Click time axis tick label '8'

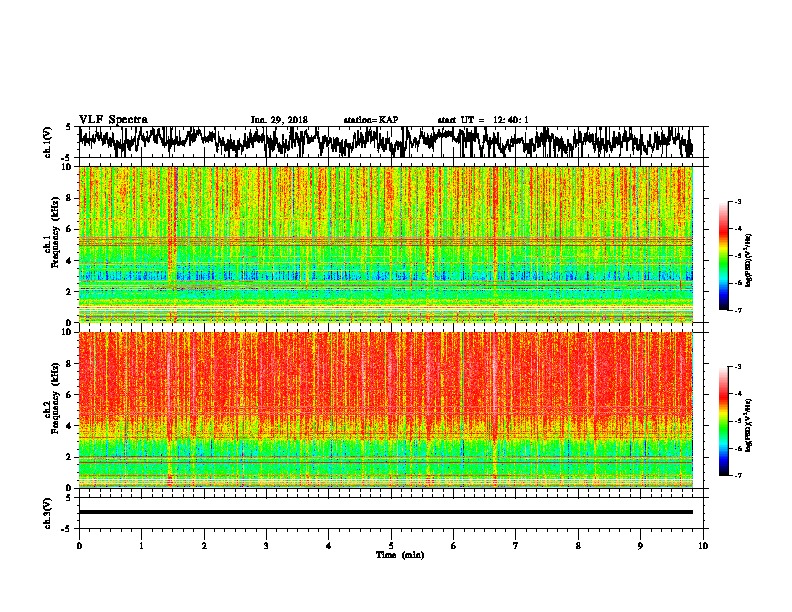578,546
